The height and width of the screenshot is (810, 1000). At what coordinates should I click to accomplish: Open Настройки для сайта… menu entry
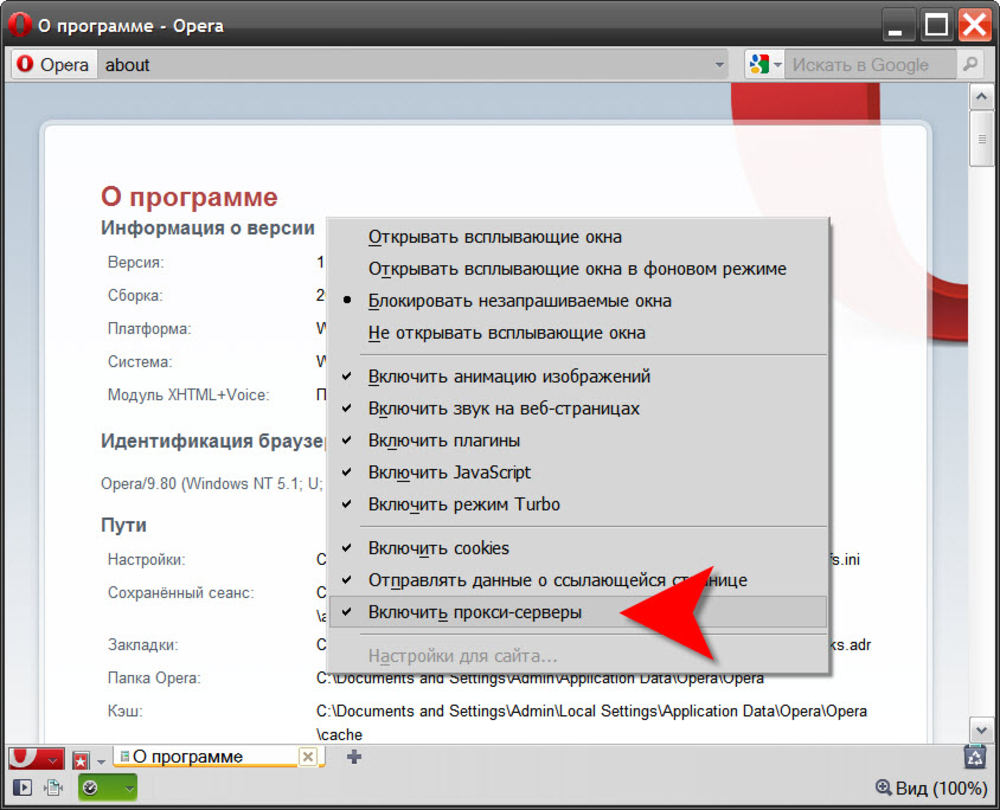click(578, 656)
